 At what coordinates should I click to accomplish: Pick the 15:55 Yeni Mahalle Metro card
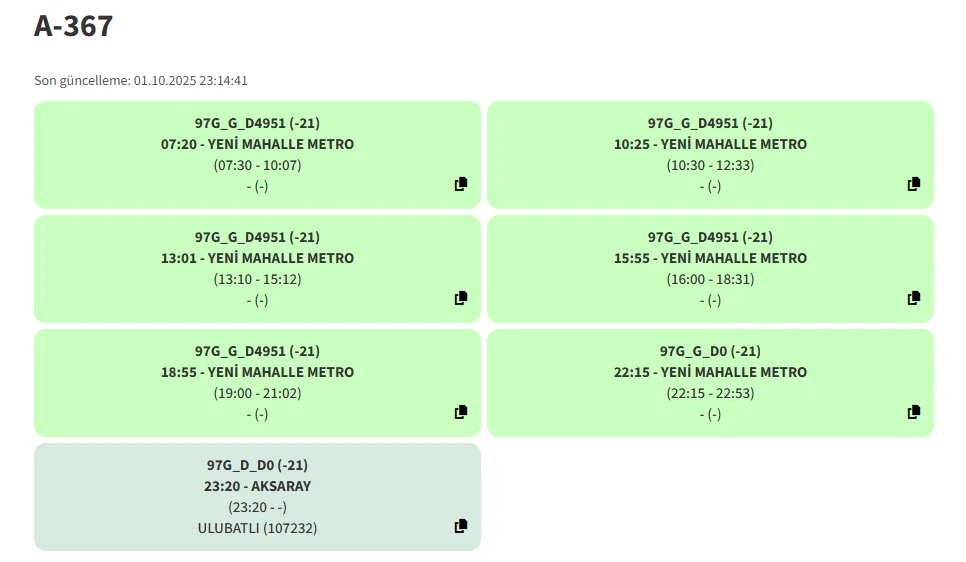pyautogui.click(x=710, y=268)
